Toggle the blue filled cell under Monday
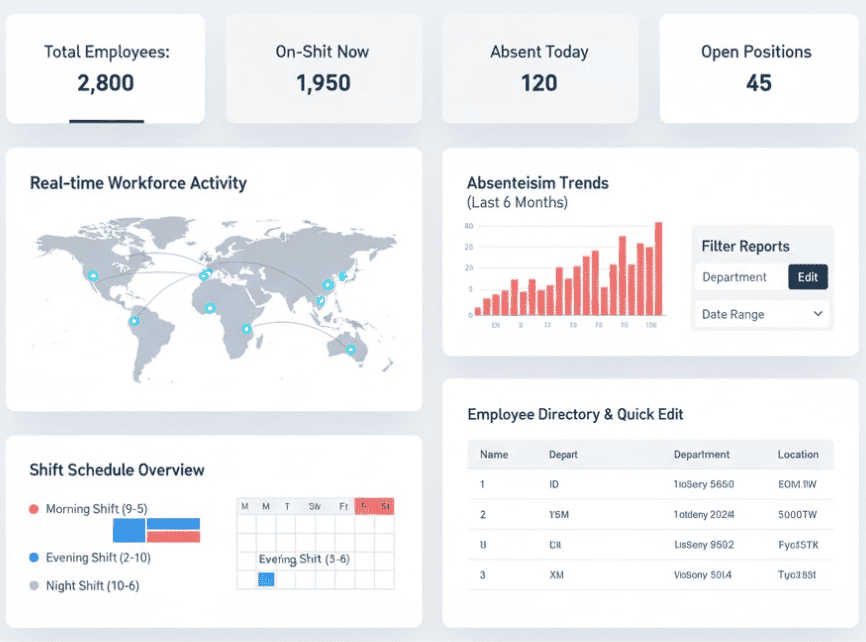This screenshot has height=642, width=866. click(x=266, y=578)
